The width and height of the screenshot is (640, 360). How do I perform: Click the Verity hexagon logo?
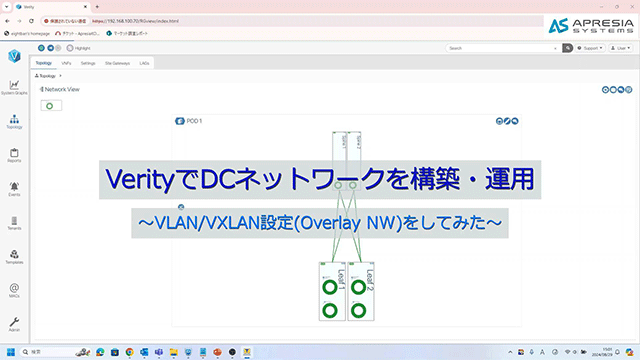coord(14,56)
